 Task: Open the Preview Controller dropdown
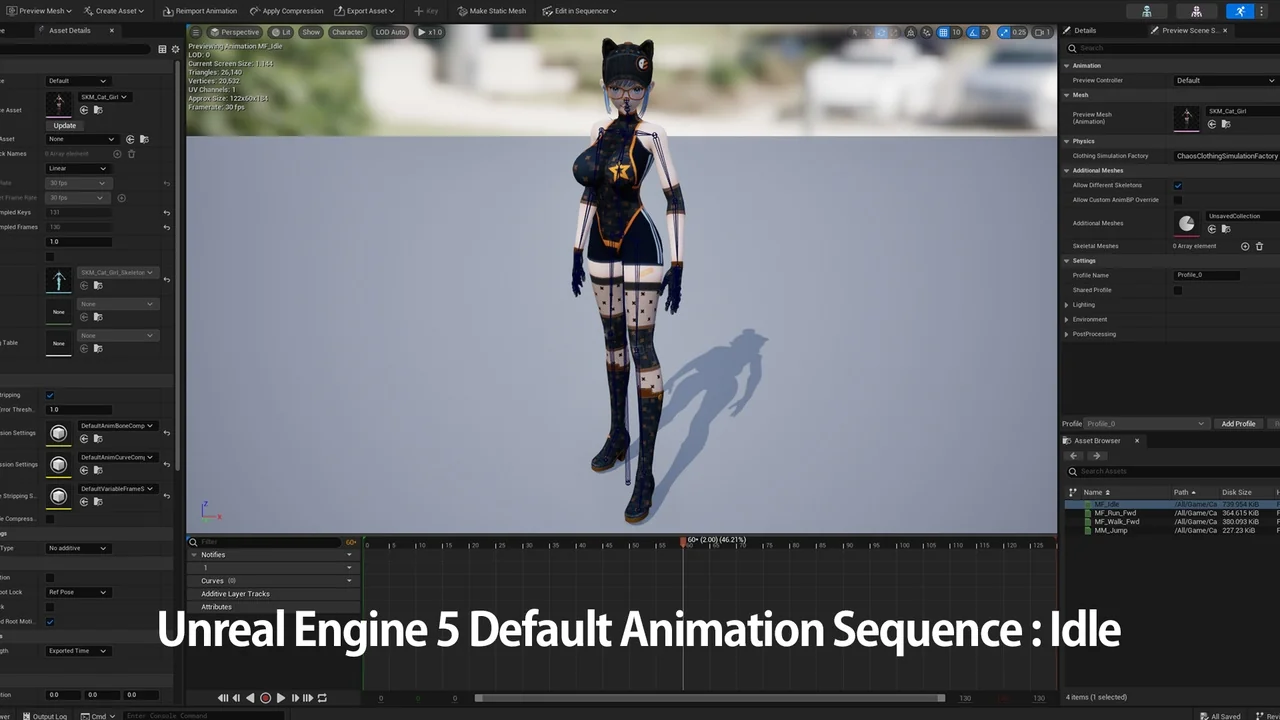(x=1225, y=80)
